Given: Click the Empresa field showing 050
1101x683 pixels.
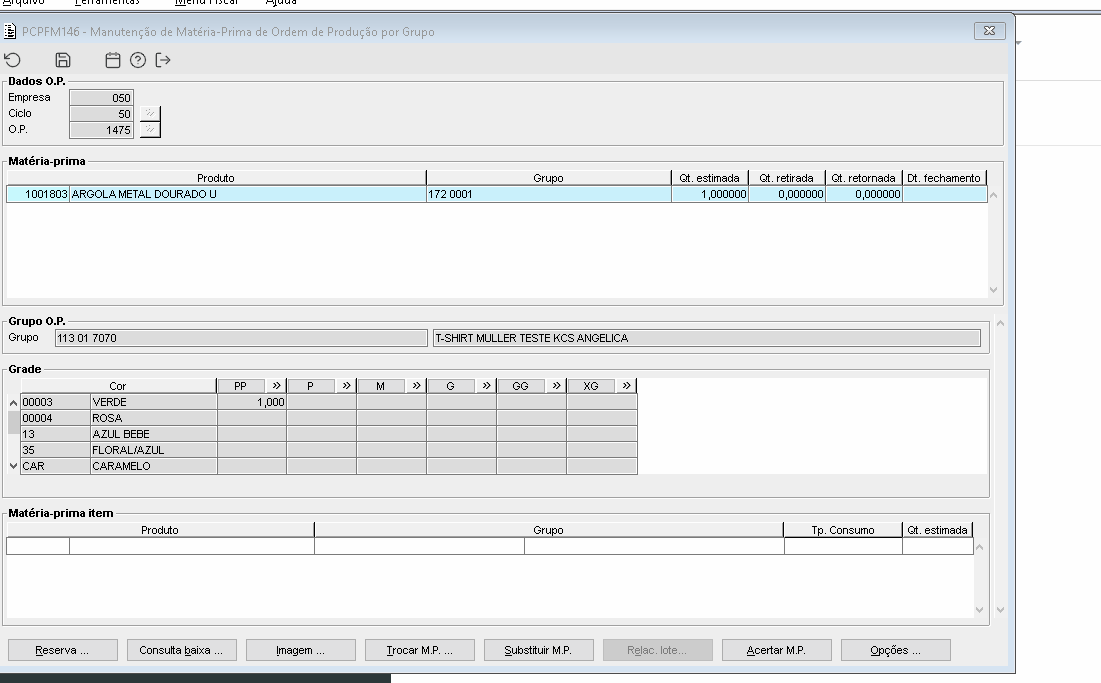Looking at the screenshot, I should (101, 98).
